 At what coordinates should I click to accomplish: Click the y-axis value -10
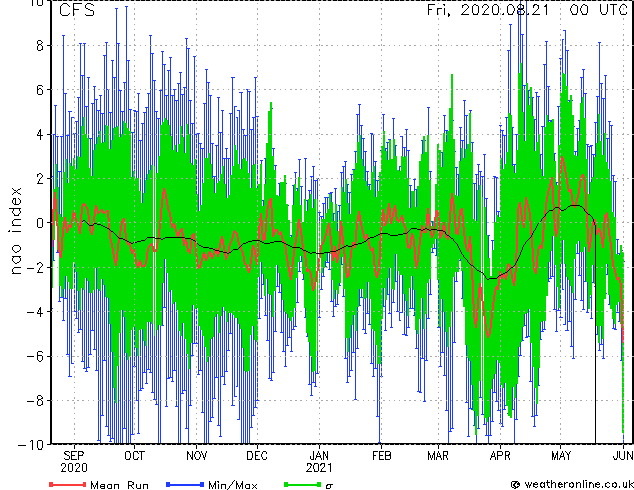pyautogui.click(x=31, y=445)
